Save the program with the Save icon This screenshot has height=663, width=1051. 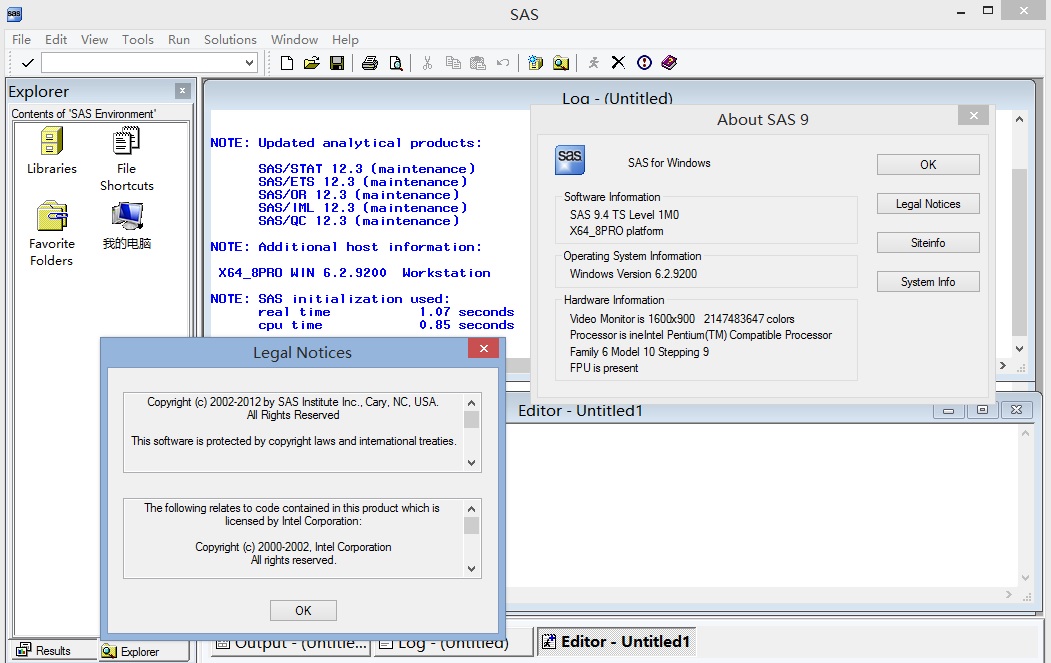pyautogui.click(x=337, y=62)
